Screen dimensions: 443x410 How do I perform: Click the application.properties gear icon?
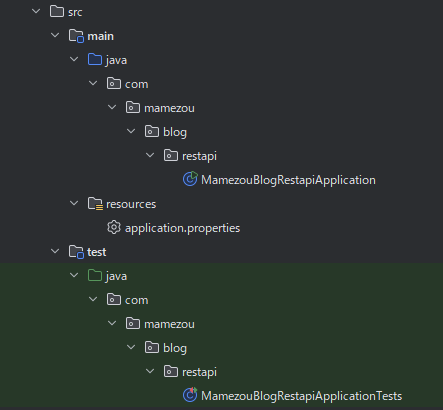coord(114,227)
